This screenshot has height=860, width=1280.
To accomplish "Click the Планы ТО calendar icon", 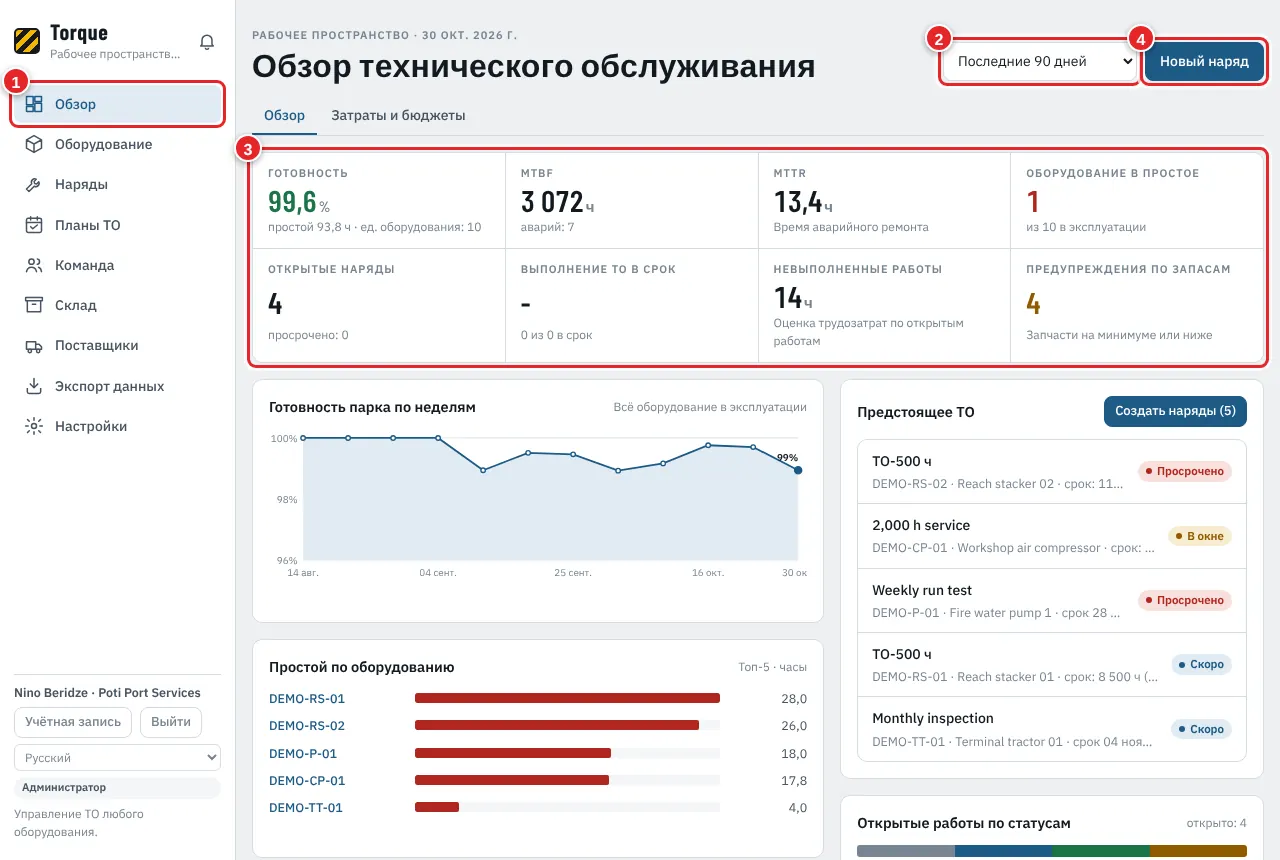I will (34, 225).
